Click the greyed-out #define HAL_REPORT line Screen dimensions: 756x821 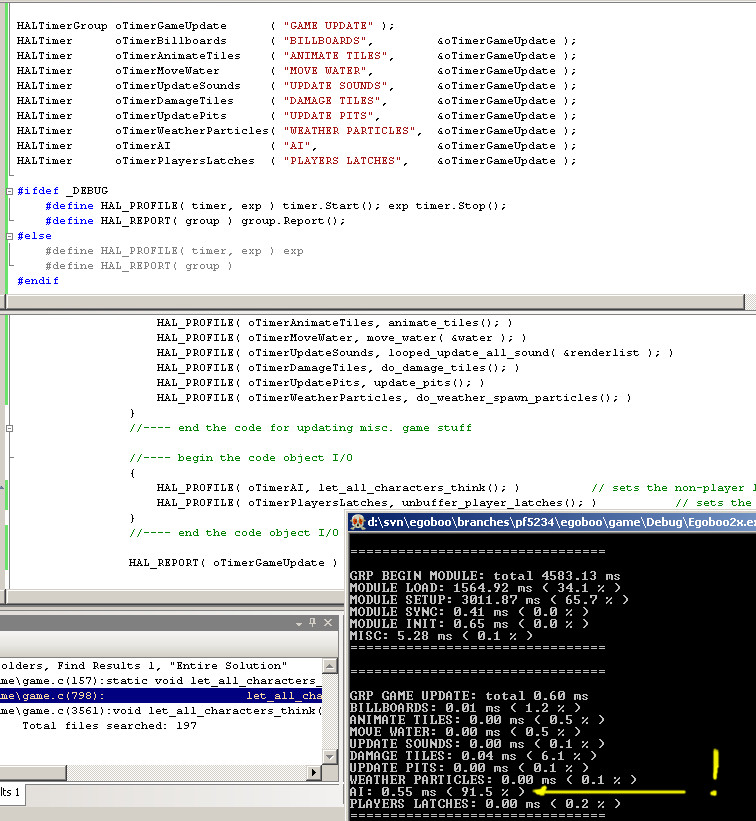click(x=139, y=266)
